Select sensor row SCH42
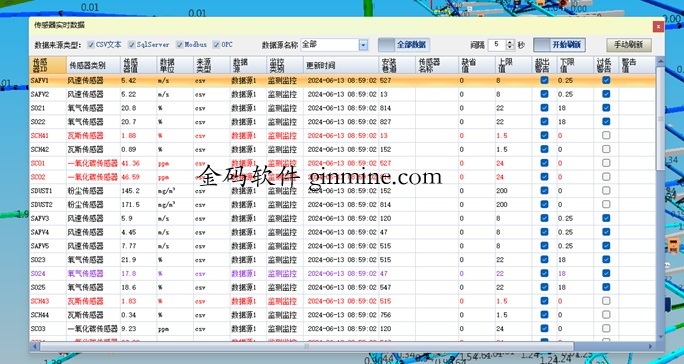The height and width of the screenshot is (364, 684). [342, 149]
